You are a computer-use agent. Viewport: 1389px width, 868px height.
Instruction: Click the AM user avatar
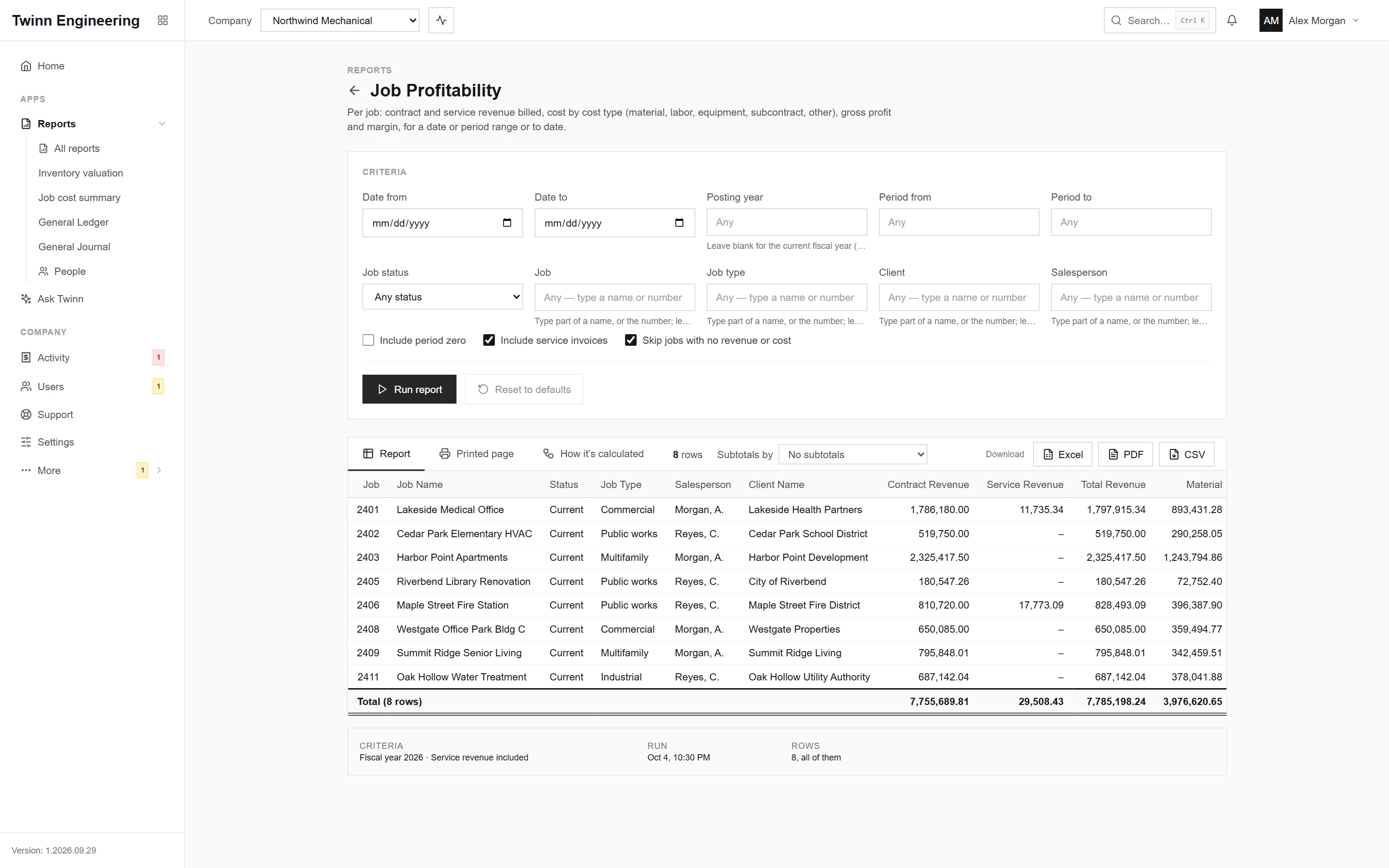click(x=1271, y=21)
